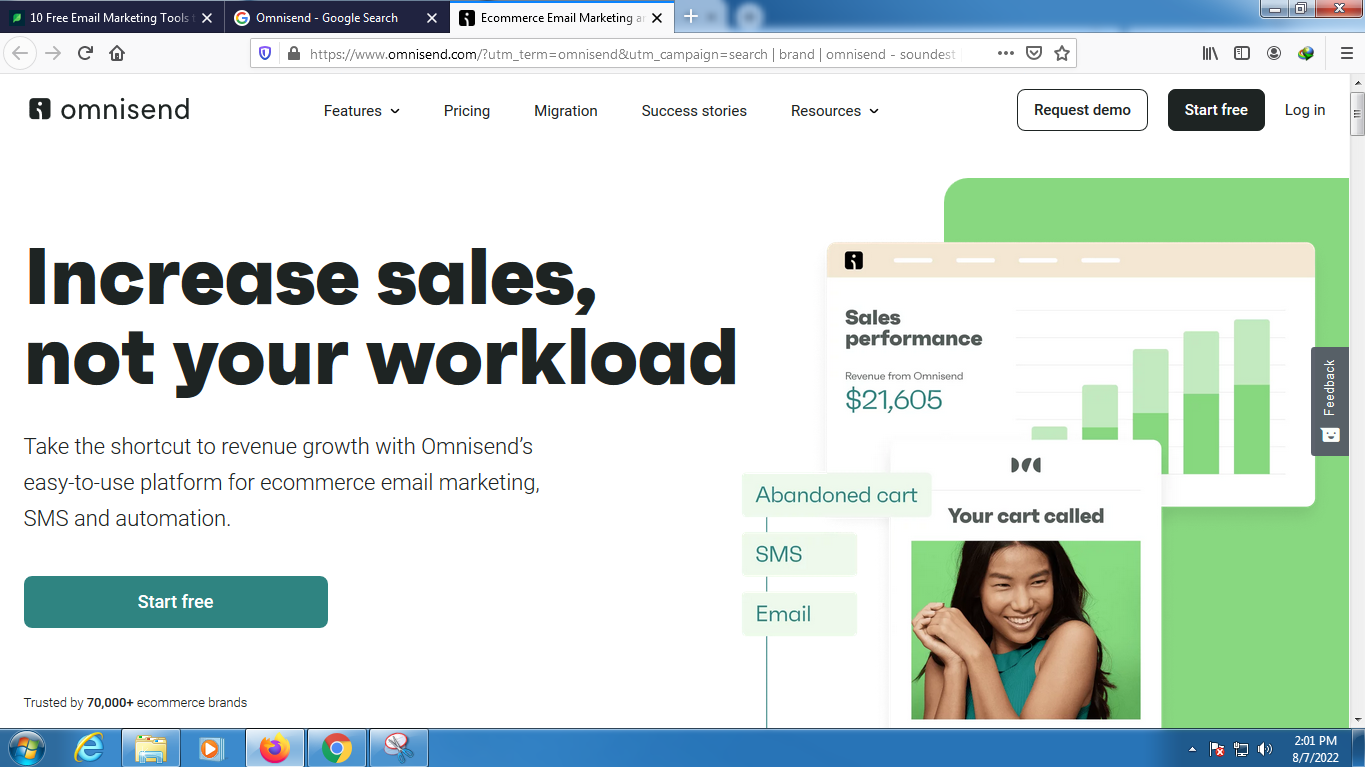Close the Ecommerce Email Marketing tab
Image resolution: width=1365 pixels, height=767 pixels.
pos(657,18)
